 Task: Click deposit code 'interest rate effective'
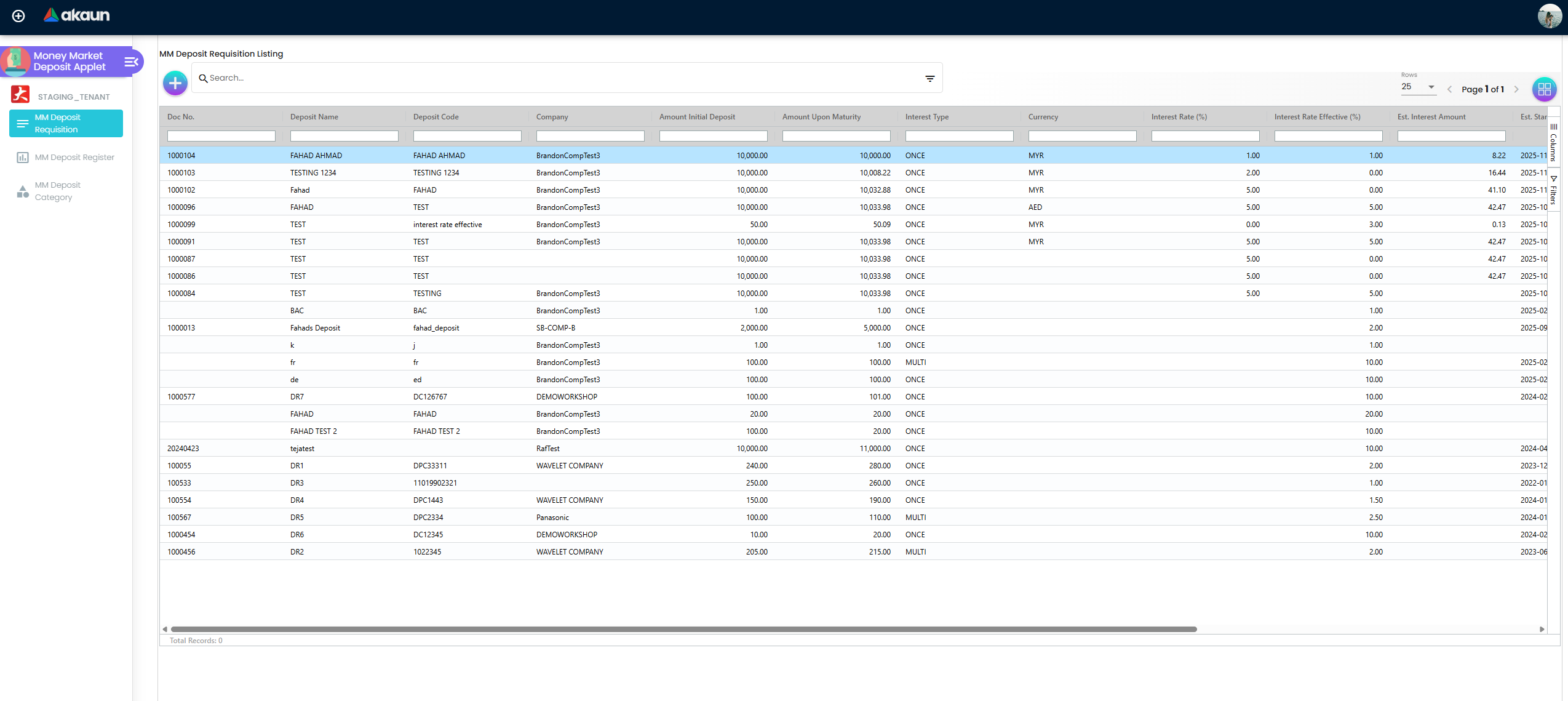pos(448,225)
